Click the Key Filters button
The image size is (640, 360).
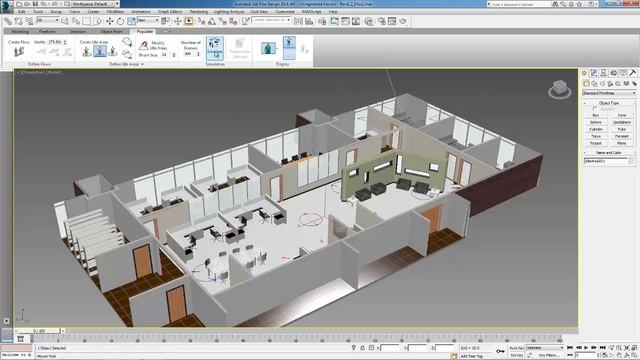(x=548, y=356)
